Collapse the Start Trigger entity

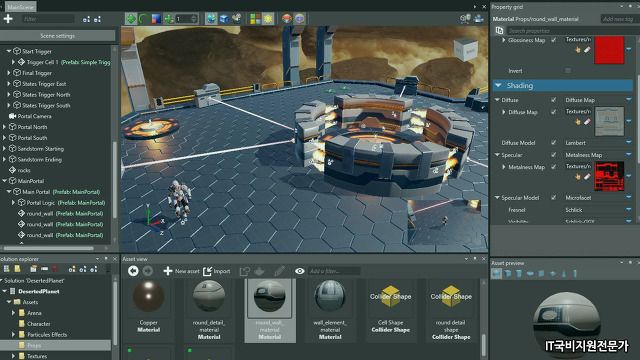point(9,51)
